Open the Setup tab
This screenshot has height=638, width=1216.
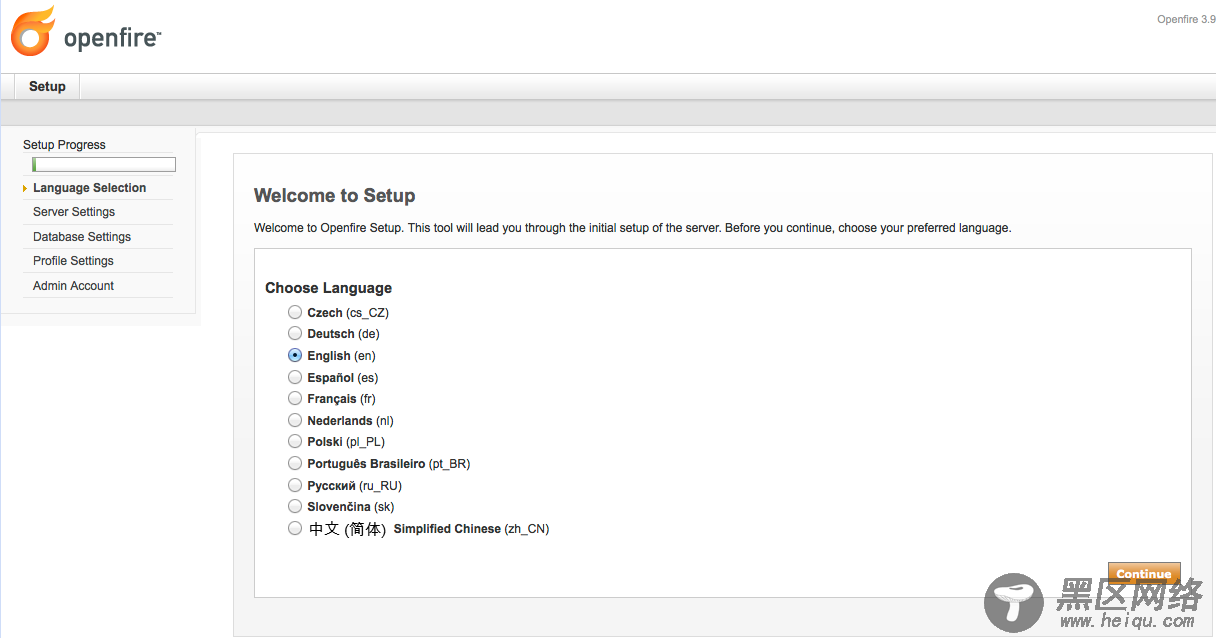point(47,87)
